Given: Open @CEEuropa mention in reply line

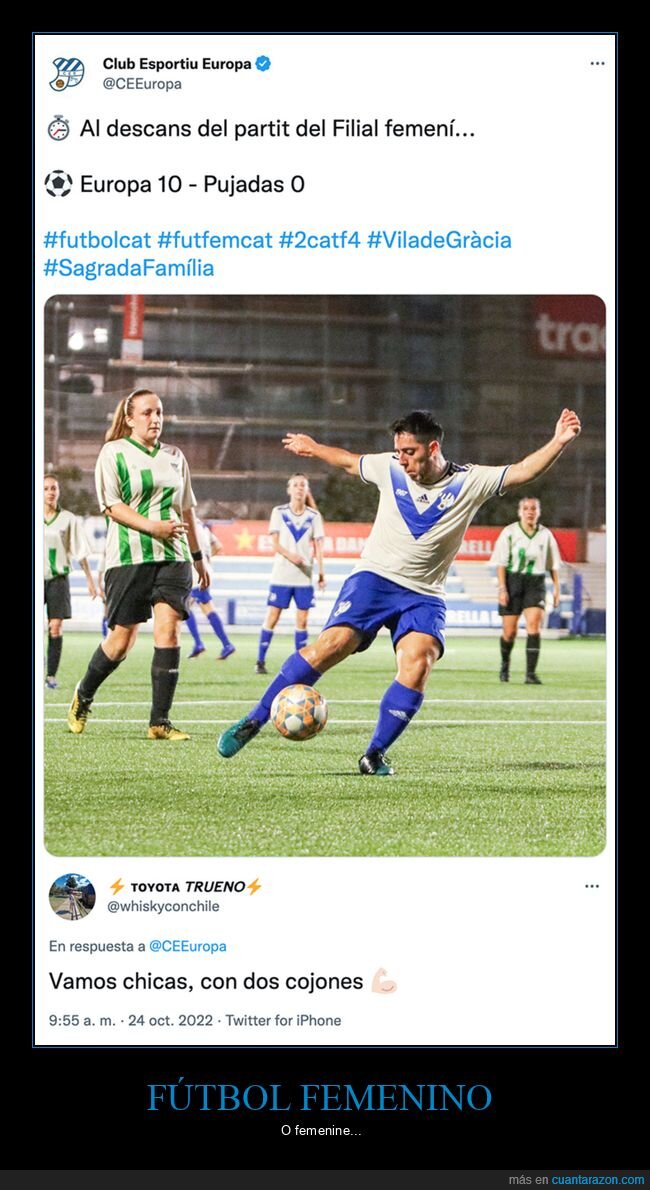Looking at the screenshot, I should click(188, 946).
